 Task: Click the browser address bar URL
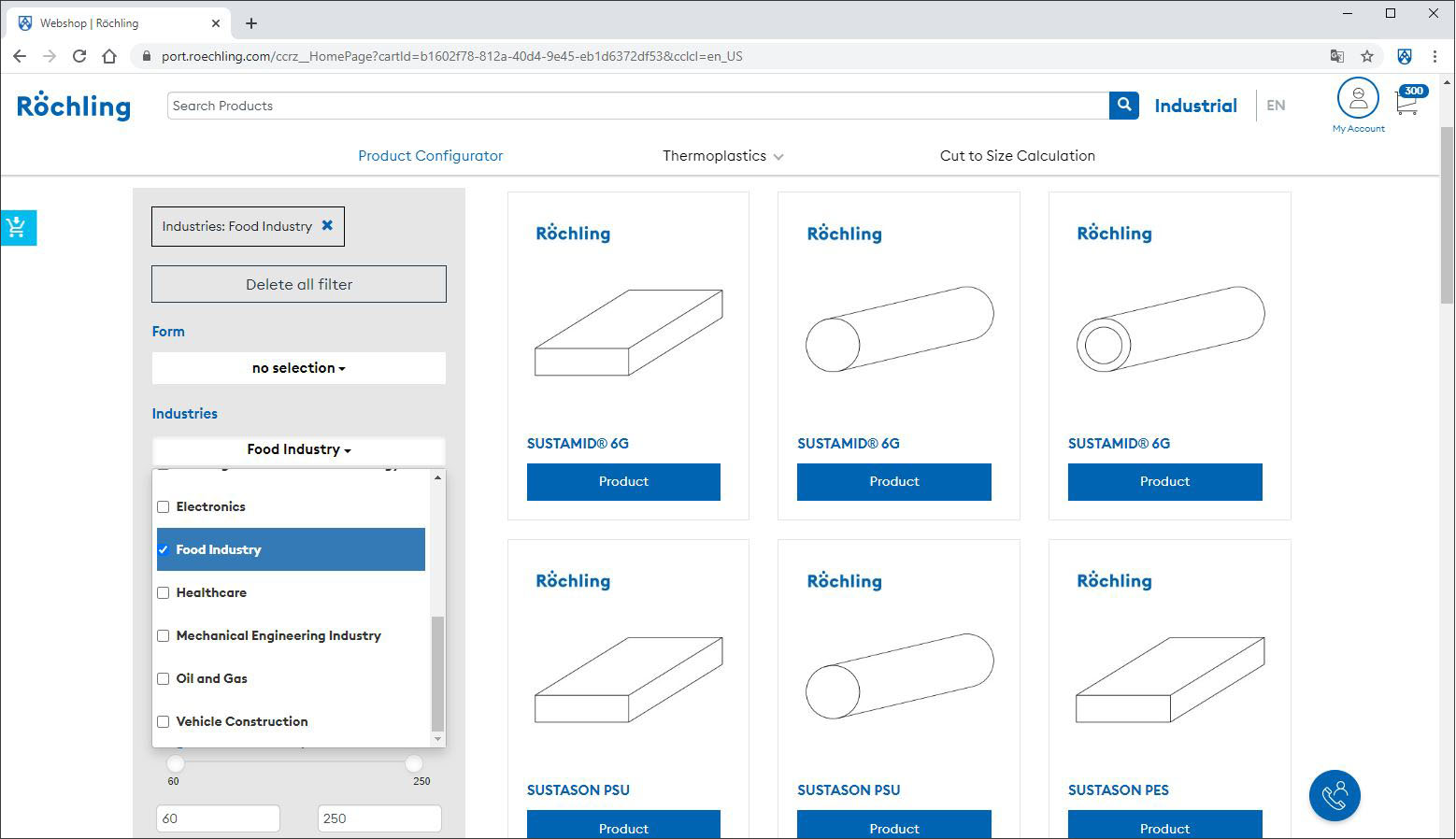[x=452, y=56]
